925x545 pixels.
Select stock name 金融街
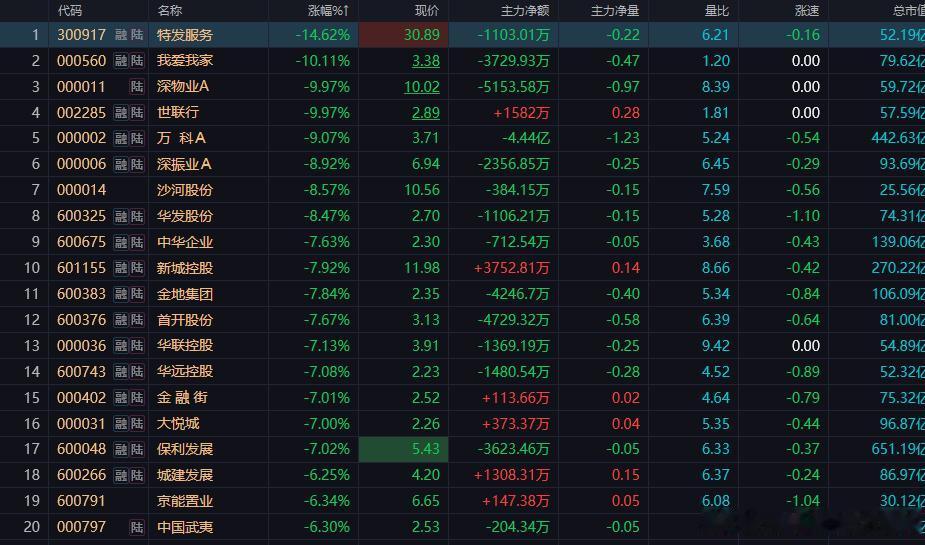[182, 398]
